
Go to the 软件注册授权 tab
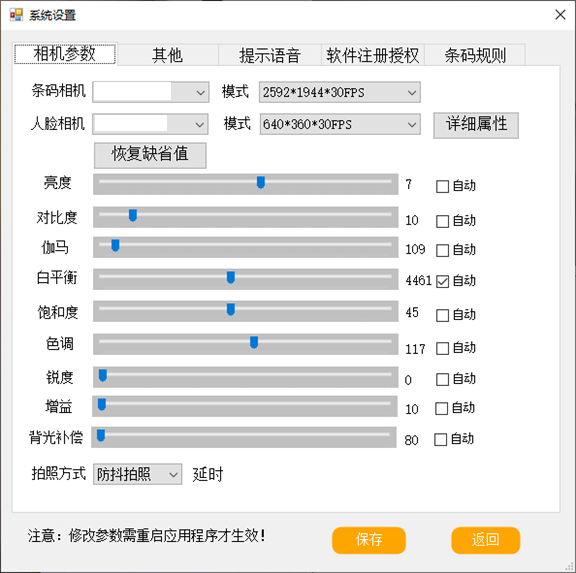[373, 55]
